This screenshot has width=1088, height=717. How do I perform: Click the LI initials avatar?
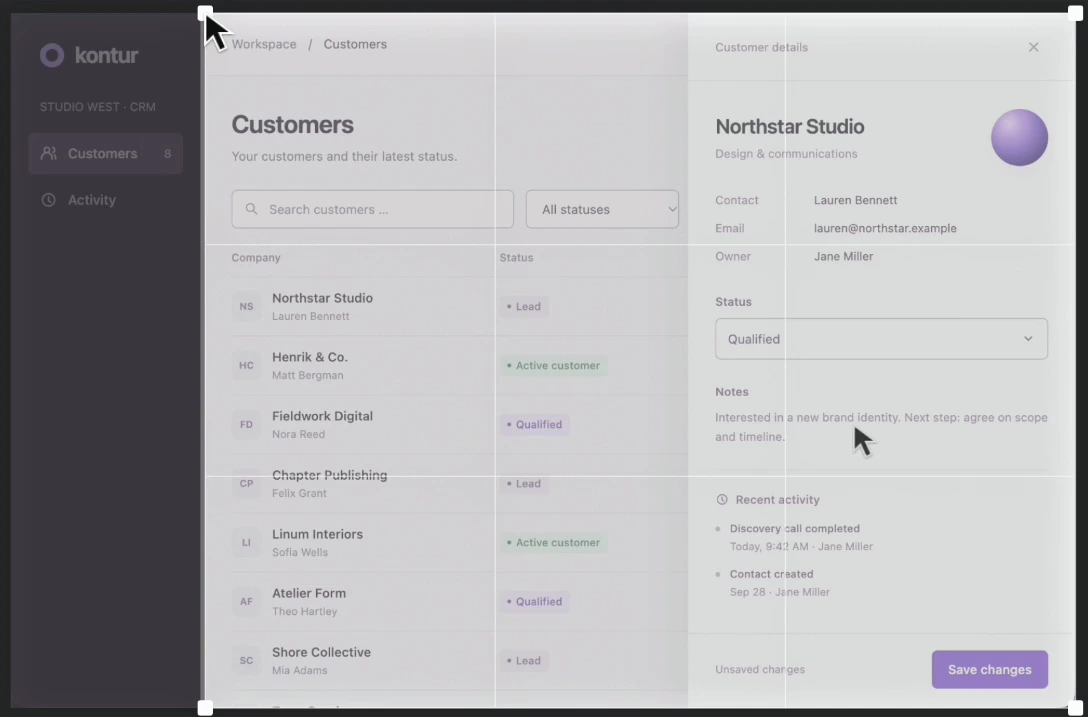[246, 542]
